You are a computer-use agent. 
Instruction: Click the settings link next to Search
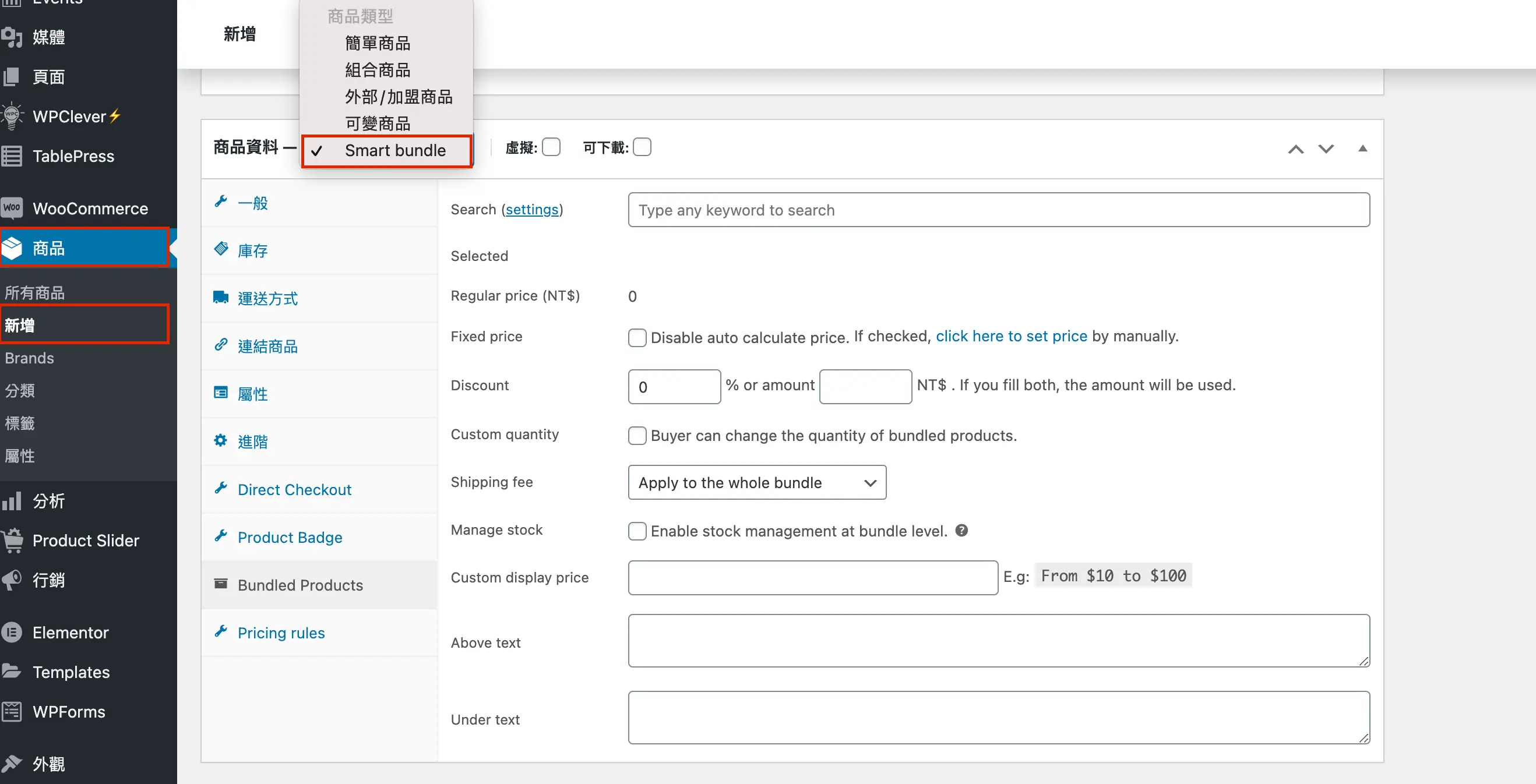(x=532, y=209)
